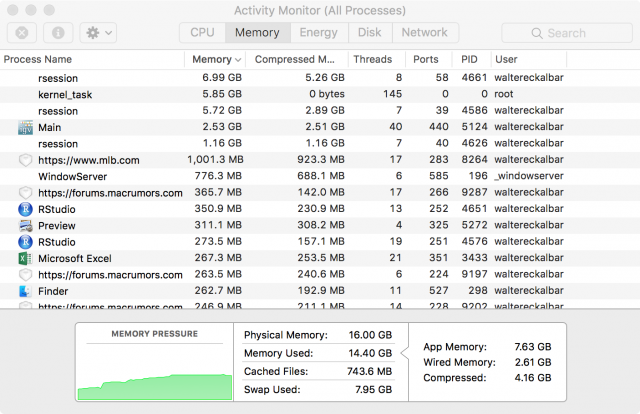Click the Search input field
640x414 pixels.
click(x=565, y=33)
